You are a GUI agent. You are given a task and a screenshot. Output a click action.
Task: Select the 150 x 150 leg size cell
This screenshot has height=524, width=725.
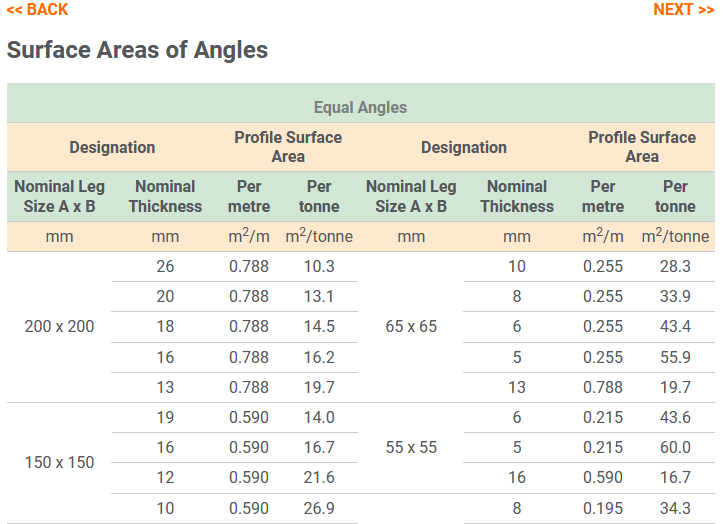(x=60, y=463)
